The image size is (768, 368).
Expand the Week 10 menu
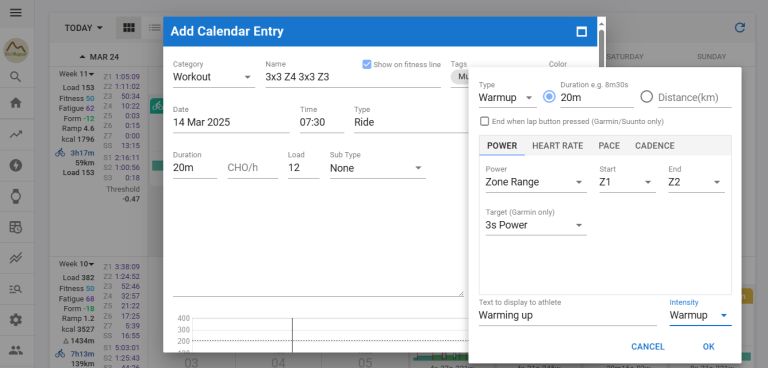[76, 264]
